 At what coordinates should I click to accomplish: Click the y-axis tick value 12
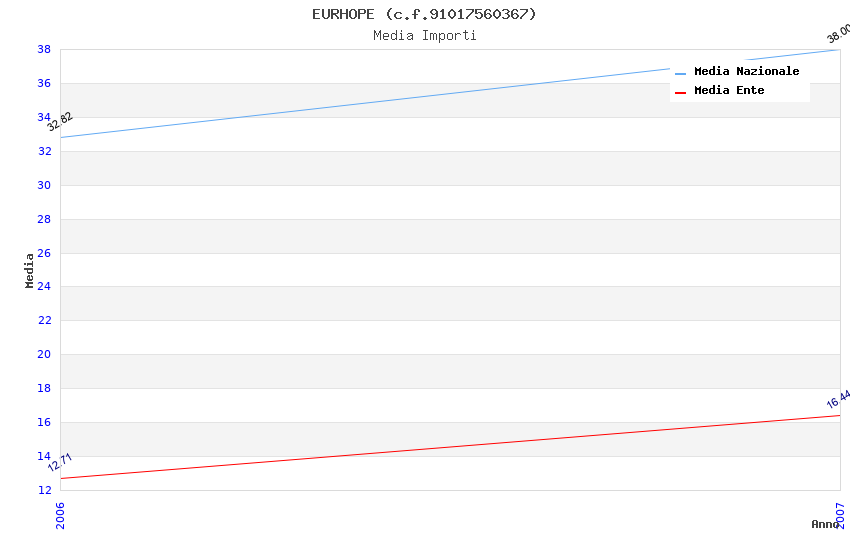[x=44, y=490]
